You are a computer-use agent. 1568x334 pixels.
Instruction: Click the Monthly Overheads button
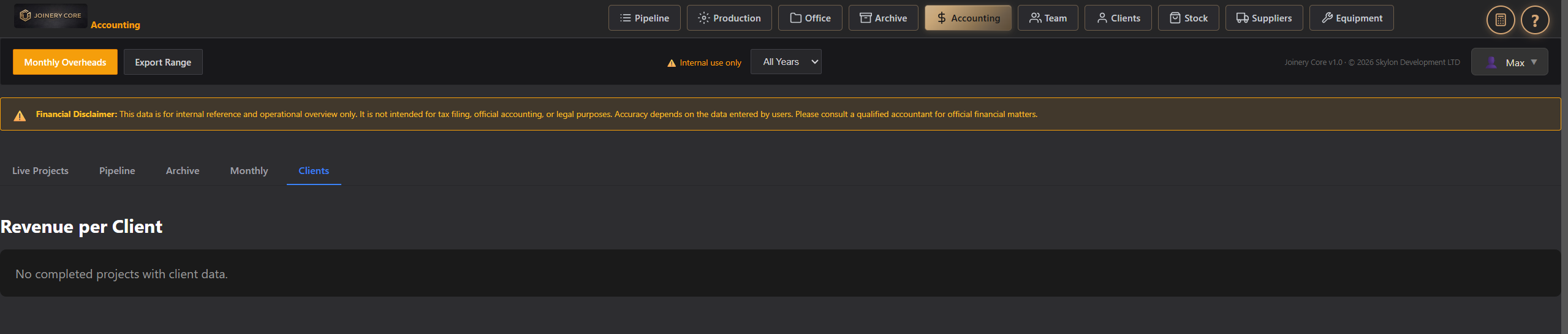(x=65, y=63)
